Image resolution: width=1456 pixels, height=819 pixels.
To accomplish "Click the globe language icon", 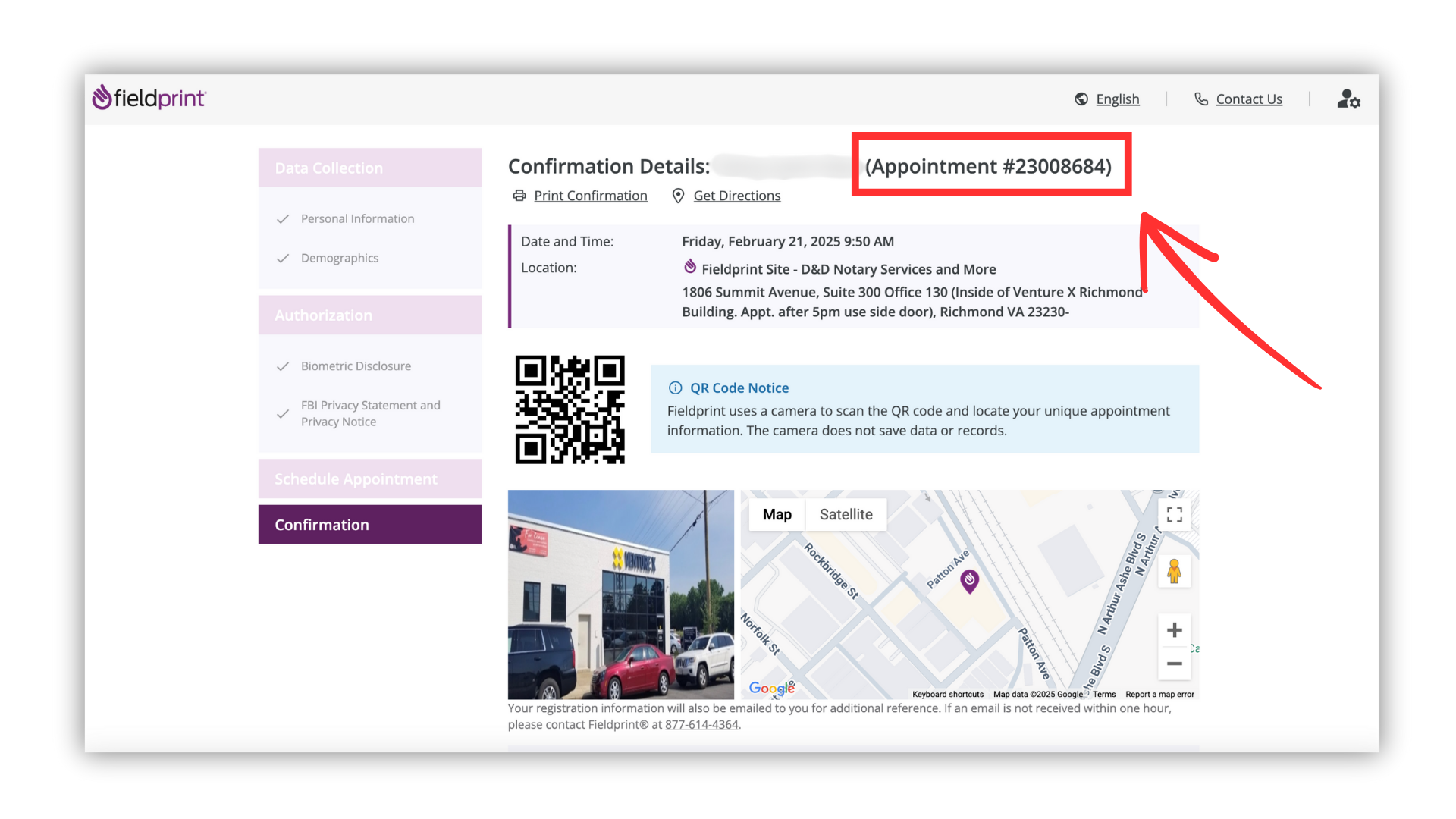I will 1081,99.
